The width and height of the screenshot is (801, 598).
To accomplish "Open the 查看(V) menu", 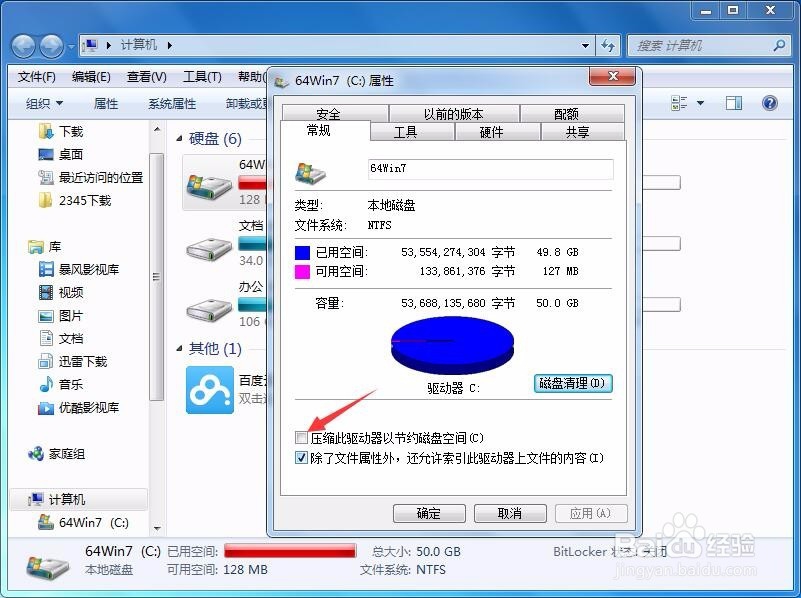I will point(147,77).
